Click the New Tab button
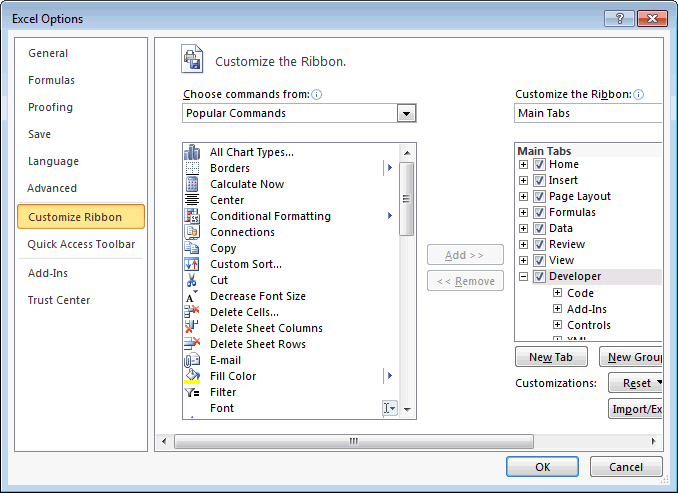 551,357
